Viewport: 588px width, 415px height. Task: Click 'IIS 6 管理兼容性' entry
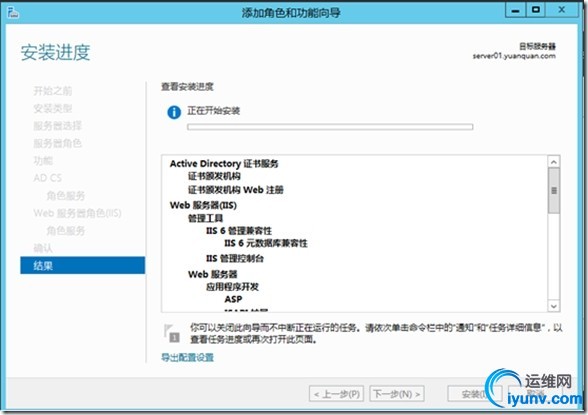[x=238, y=231]
